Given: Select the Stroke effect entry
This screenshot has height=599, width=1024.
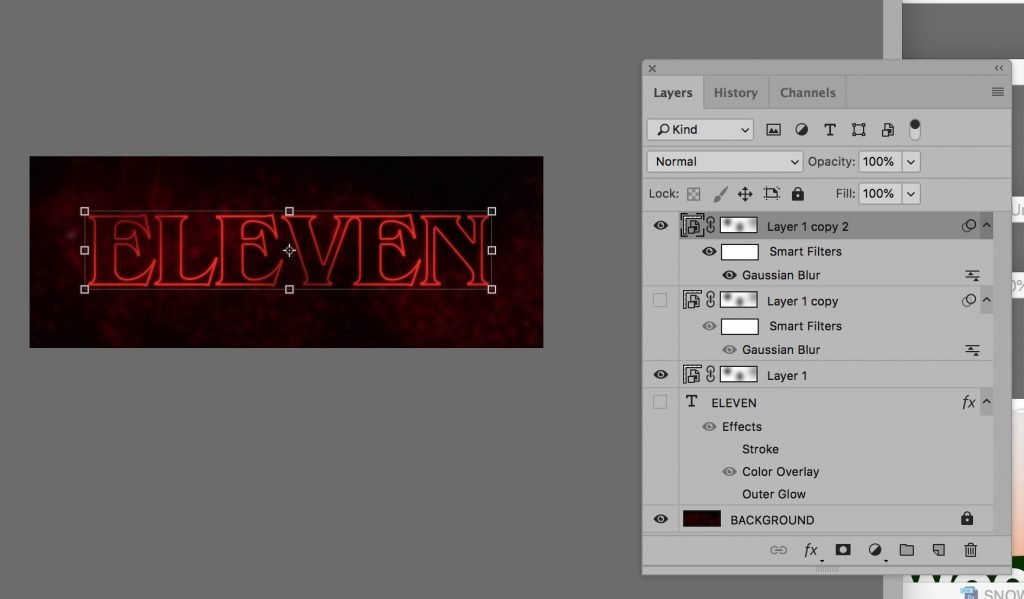Looking at the screenshot, I should click(760, 449).
